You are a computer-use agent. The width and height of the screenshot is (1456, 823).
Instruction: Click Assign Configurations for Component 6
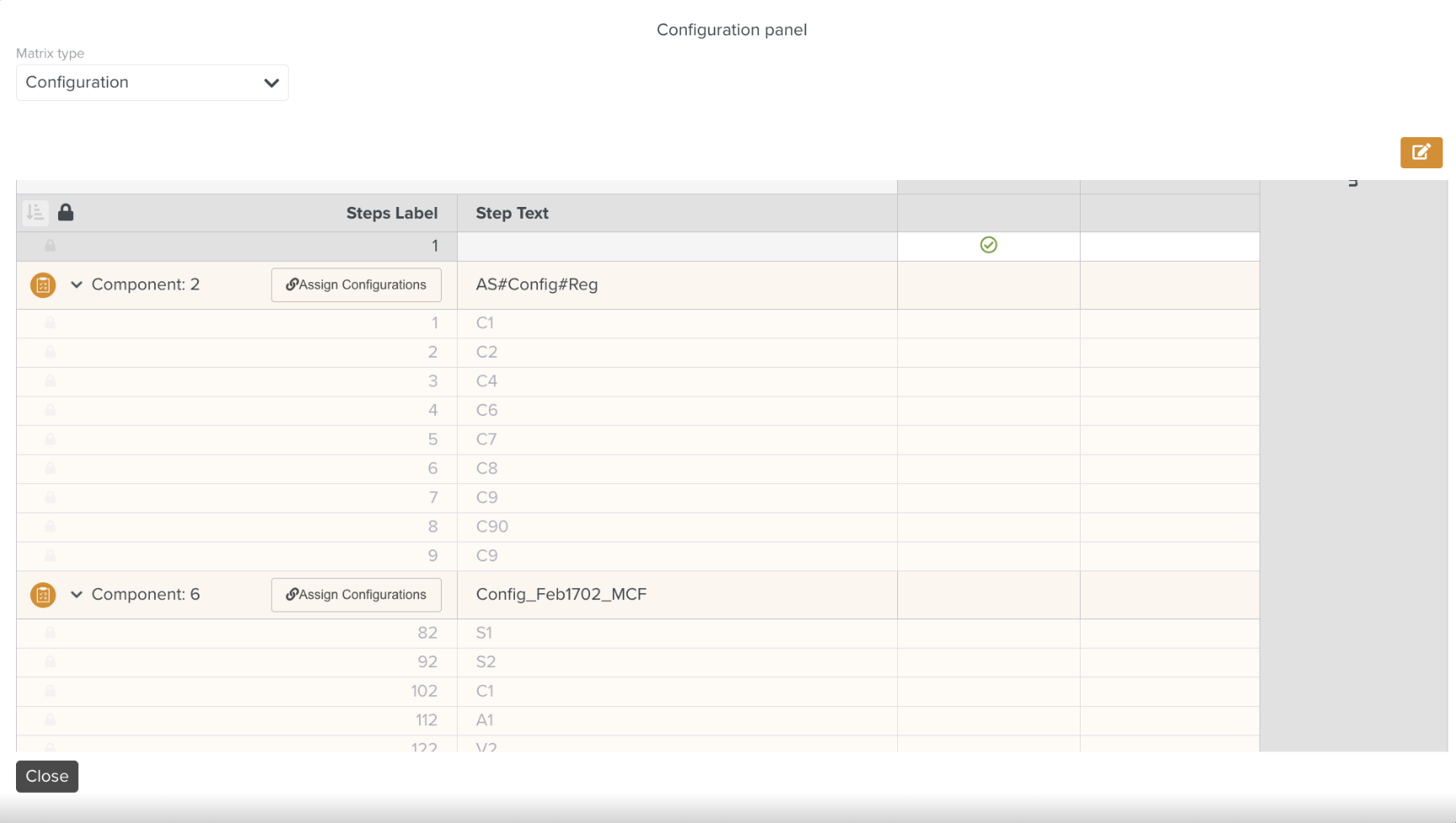click(356, 595)
